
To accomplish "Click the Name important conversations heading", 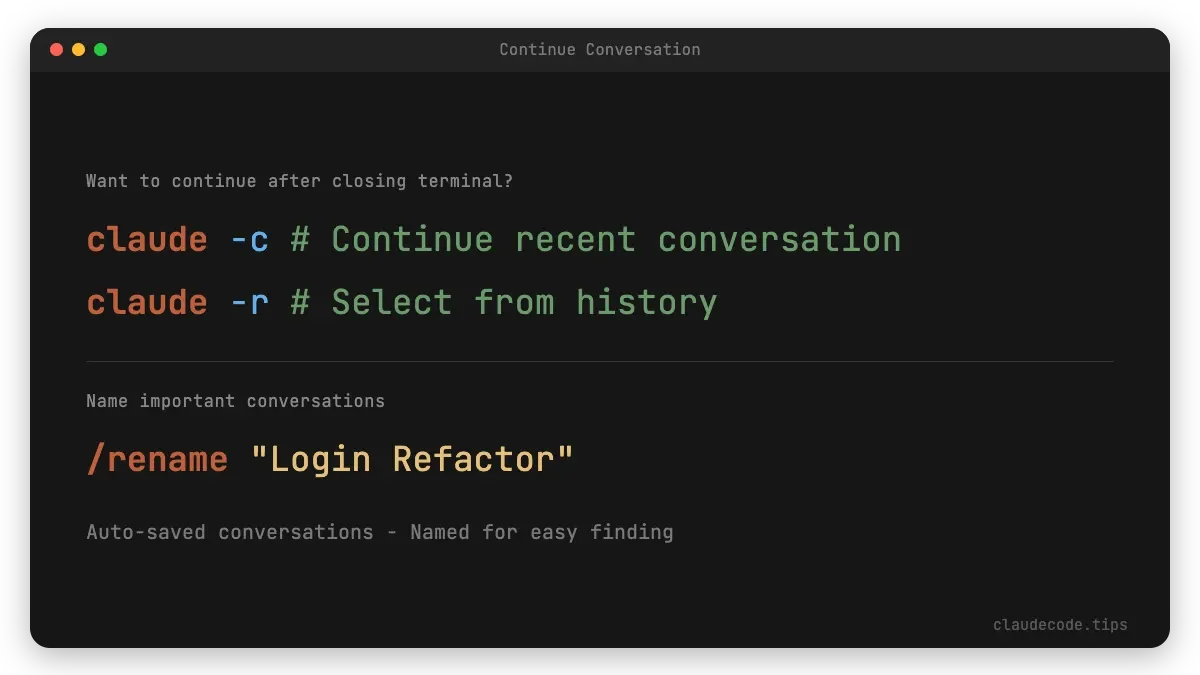I will (234, 400).
